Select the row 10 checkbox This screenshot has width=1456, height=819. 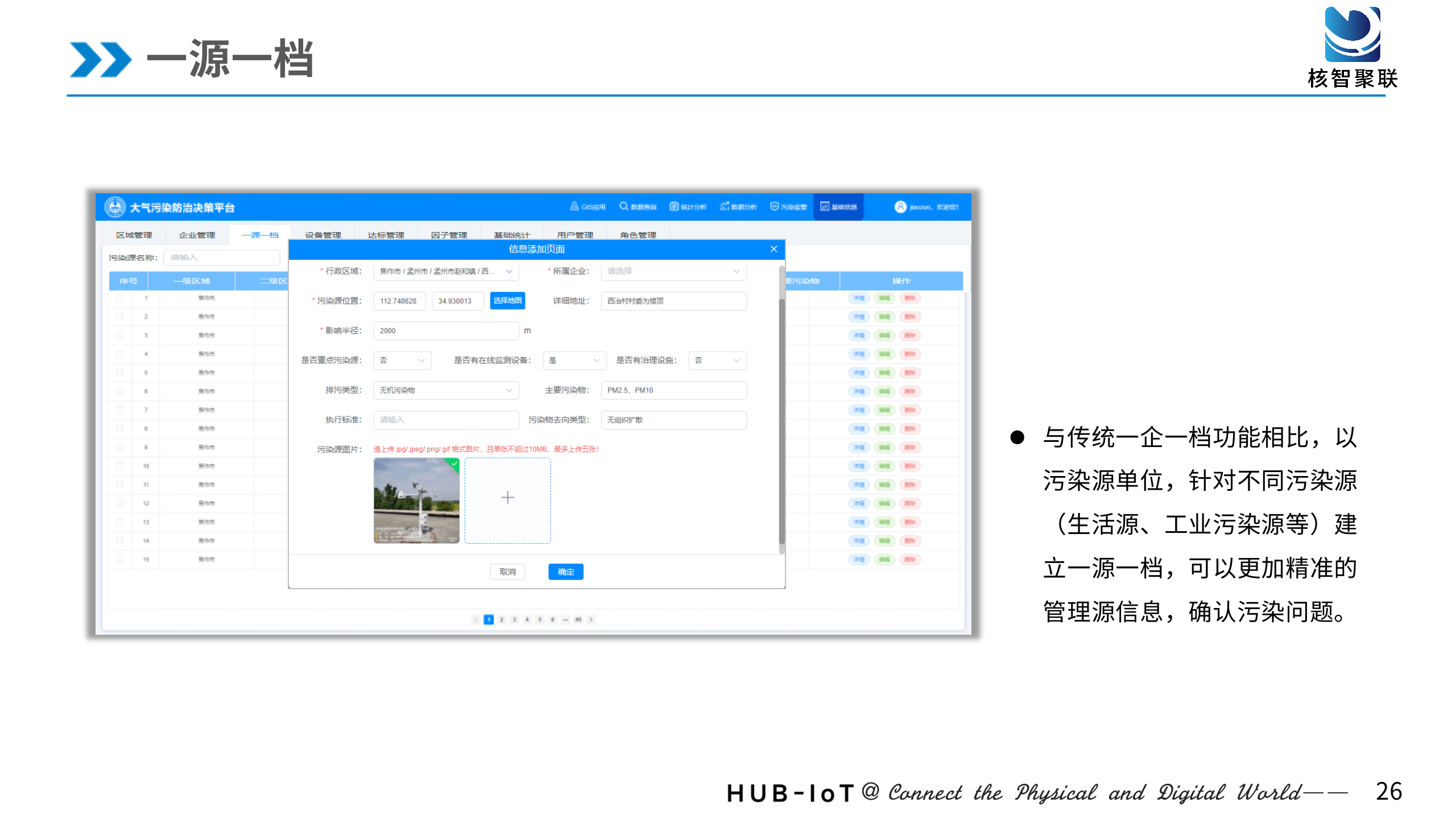[x=119, y=466]
